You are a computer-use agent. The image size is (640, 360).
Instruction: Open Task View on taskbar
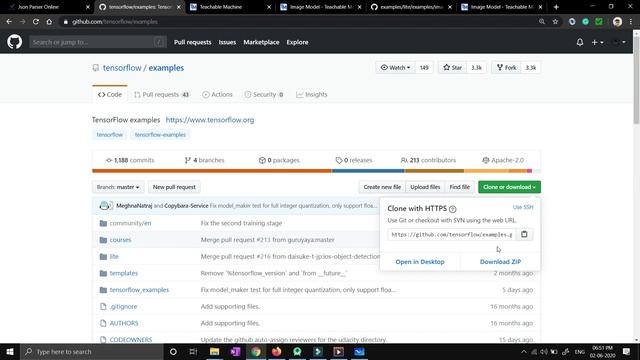tap(193, 351)
